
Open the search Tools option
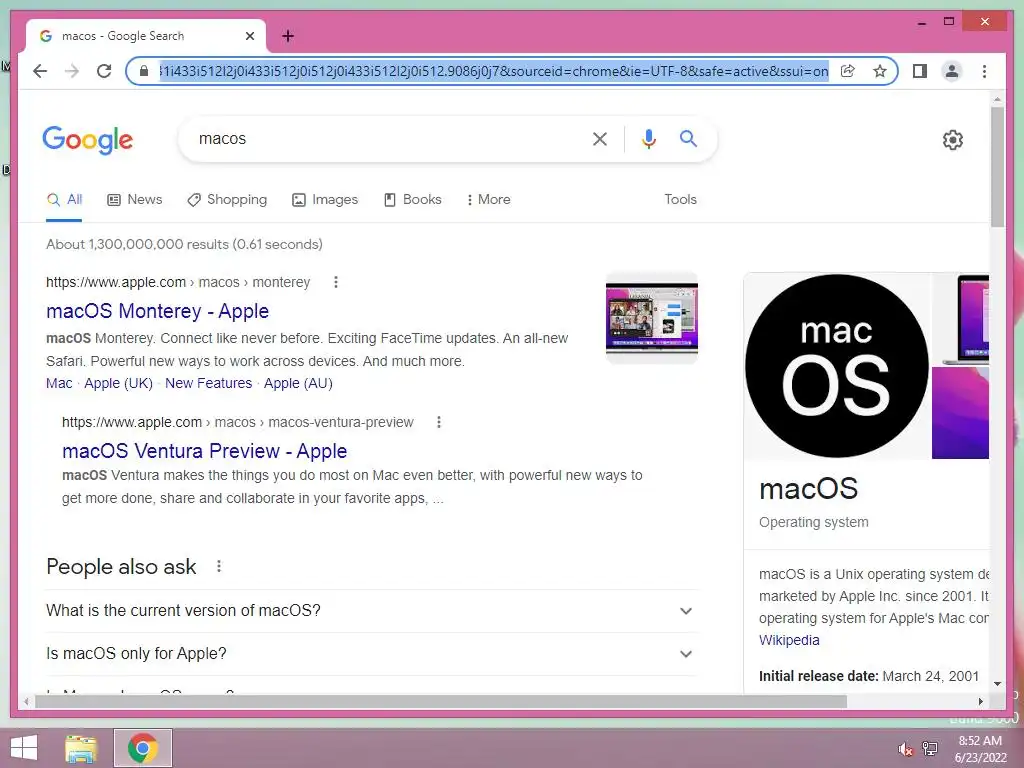tap(680, 200)
